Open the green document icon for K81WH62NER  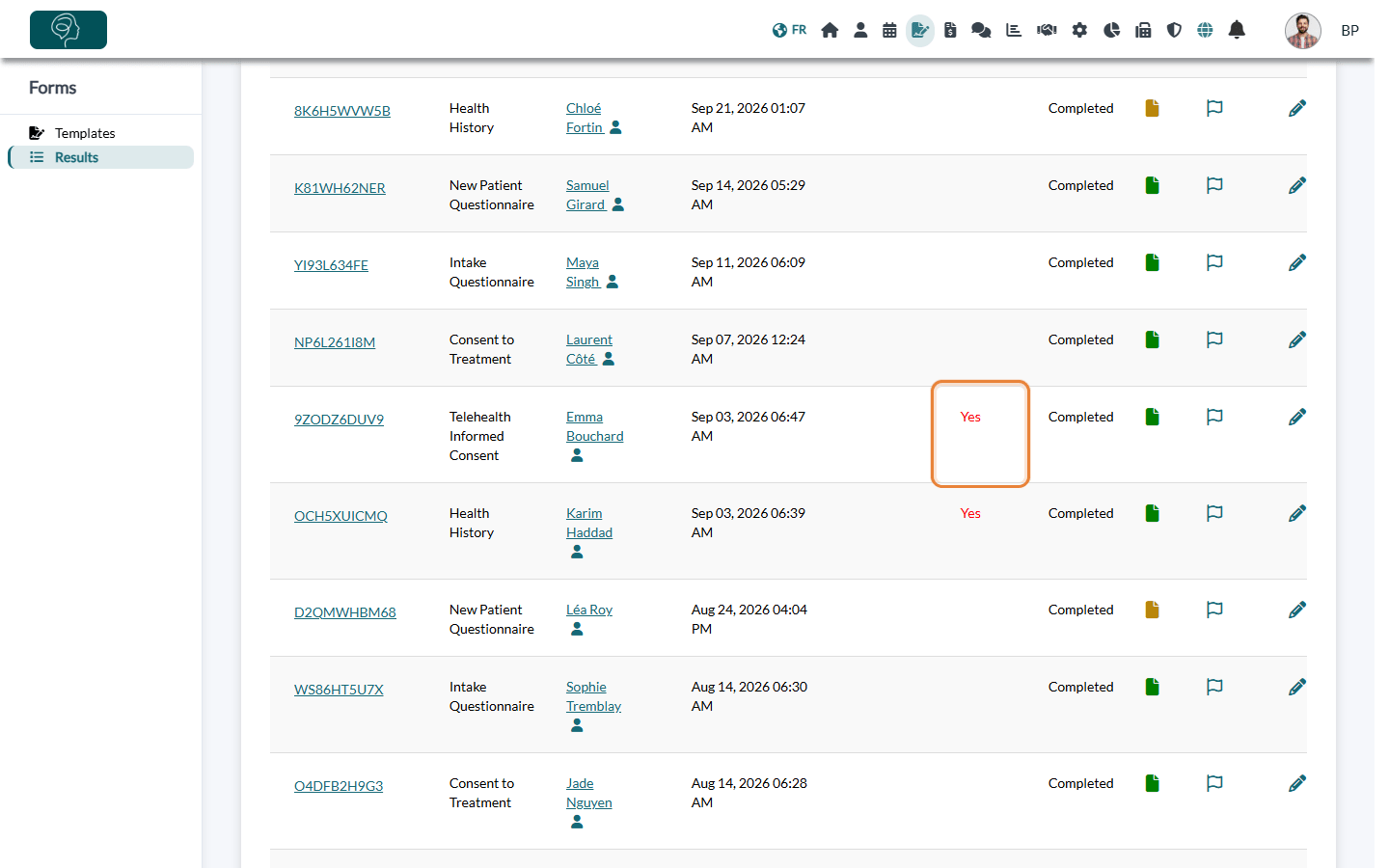point(1152,185)
